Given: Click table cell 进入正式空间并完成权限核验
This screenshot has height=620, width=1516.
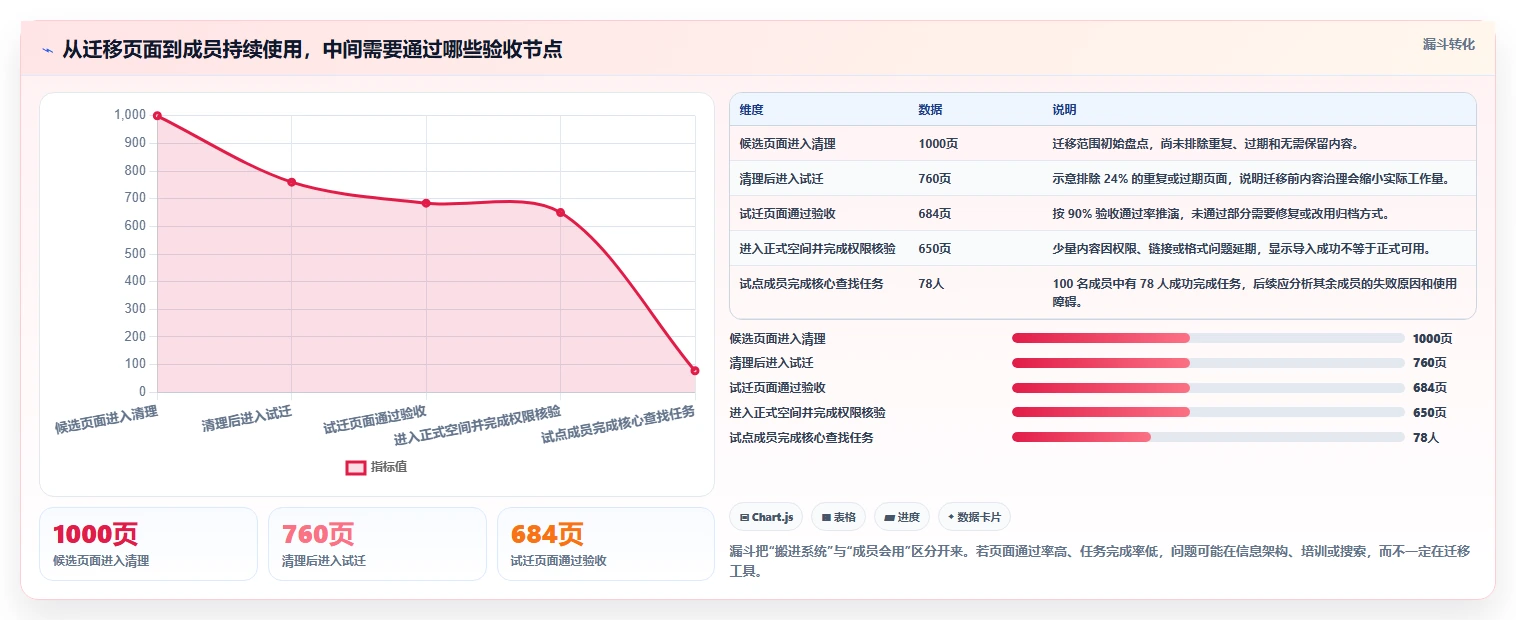Looking at the screenshot, I should tap(818, 249).
